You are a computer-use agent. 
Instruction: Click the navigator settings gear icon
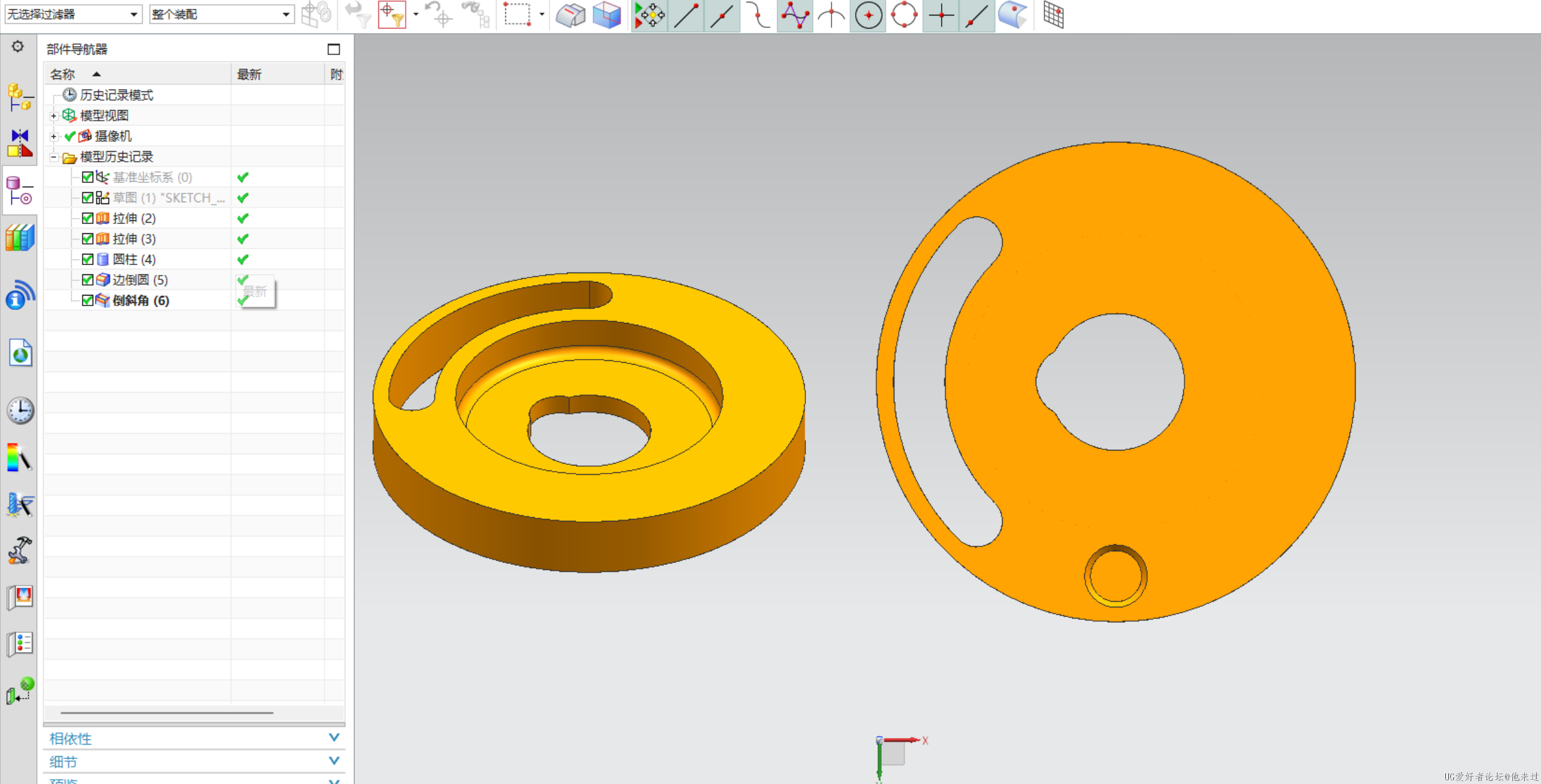point(17,47)
